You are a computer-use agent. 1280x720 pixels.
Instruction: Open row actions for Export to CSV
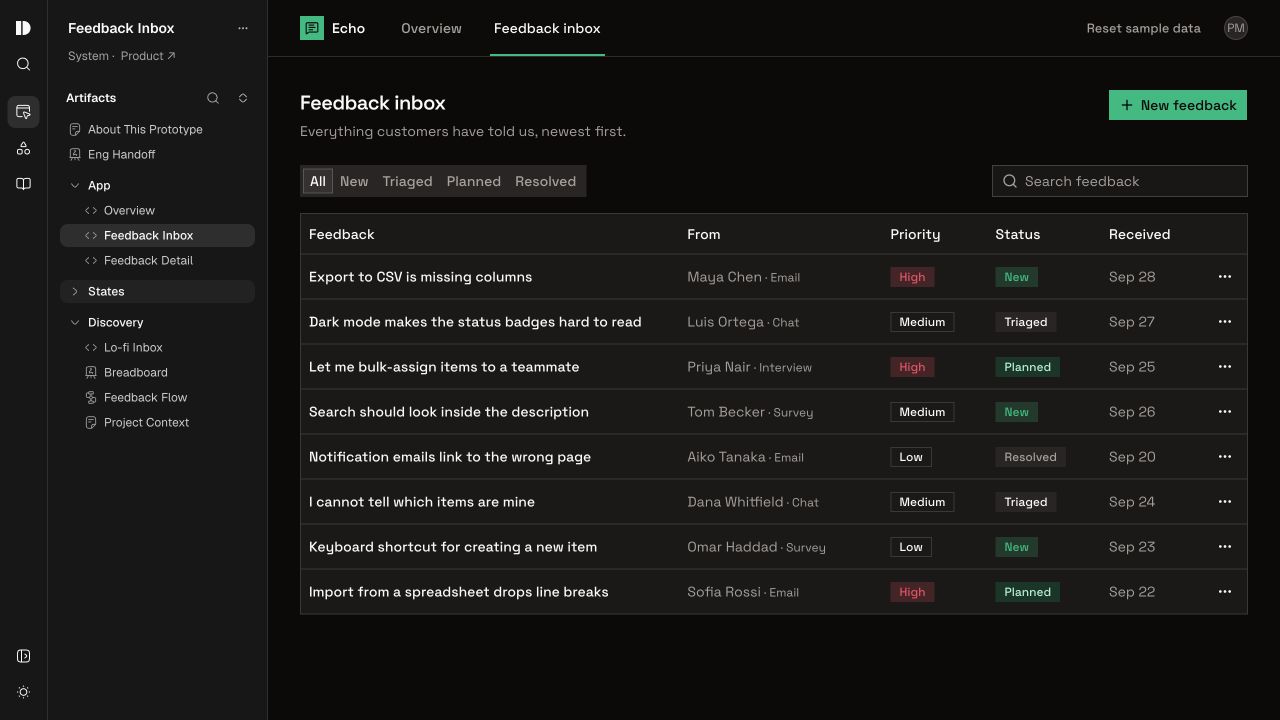[x=1225, y=277]
